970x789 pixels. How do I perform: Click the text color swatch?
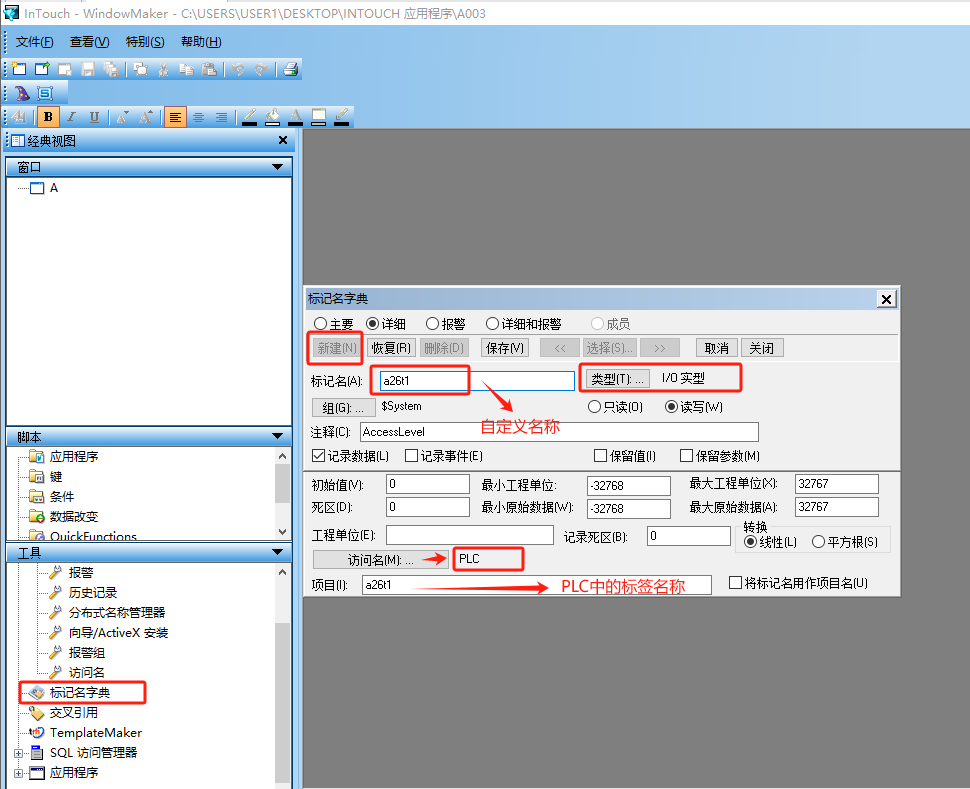[x=293, y=117]
